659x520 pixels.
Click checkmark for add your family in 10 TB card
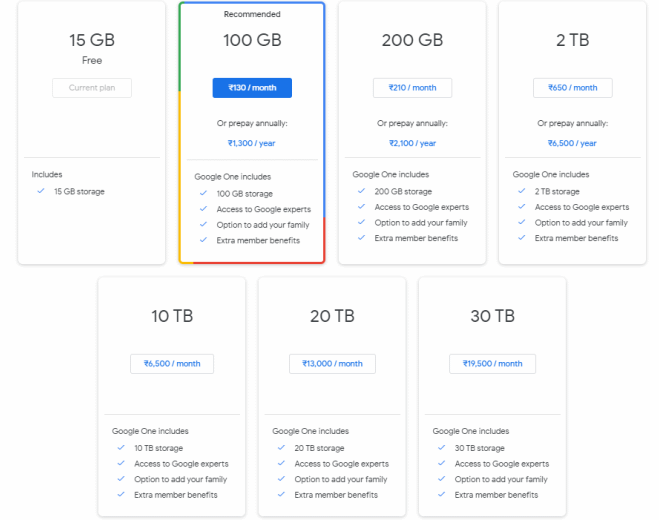(121, 479)
